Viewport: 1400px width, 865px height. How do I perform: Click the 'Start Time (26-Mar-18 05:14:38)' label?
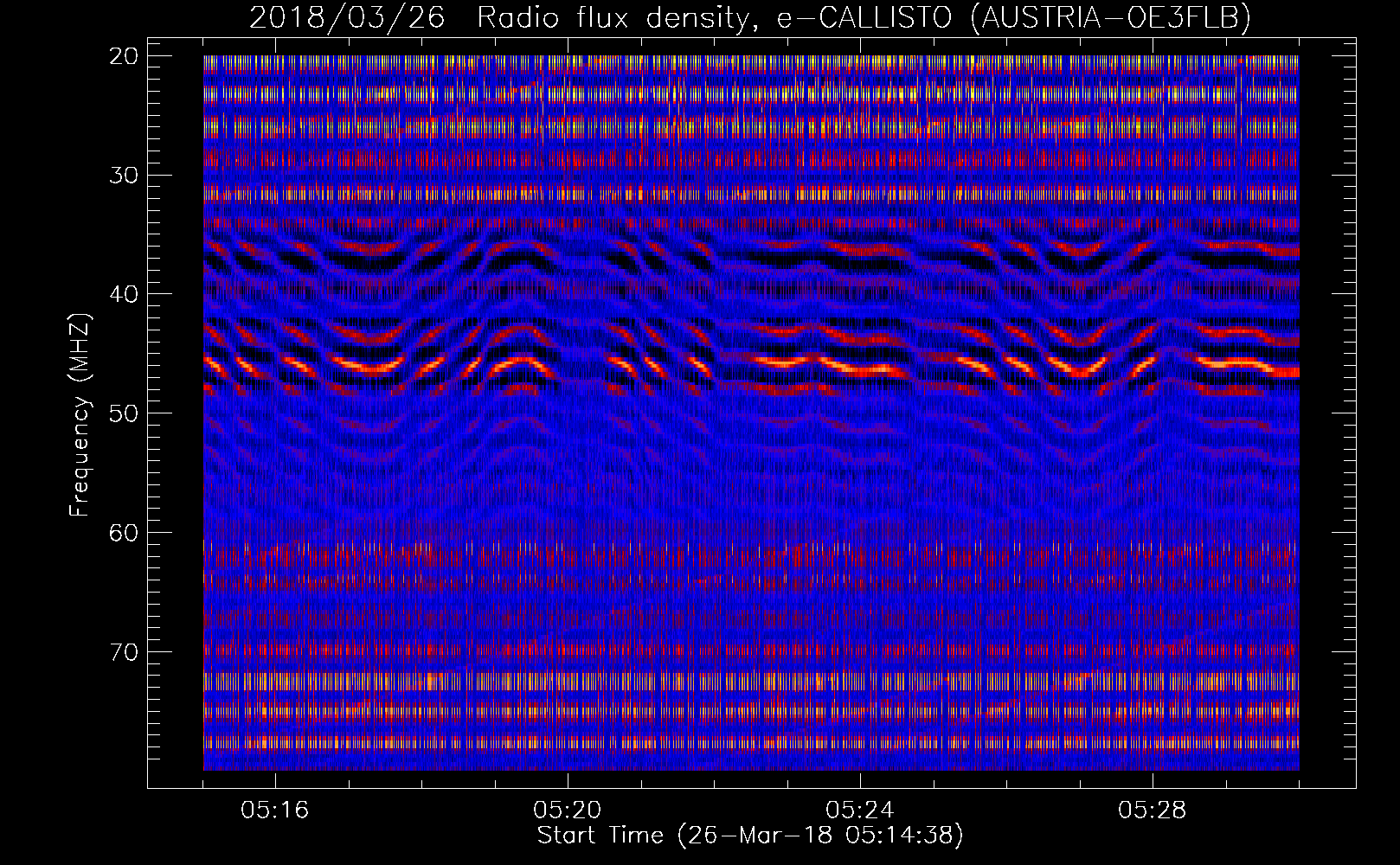pos(750,836)
